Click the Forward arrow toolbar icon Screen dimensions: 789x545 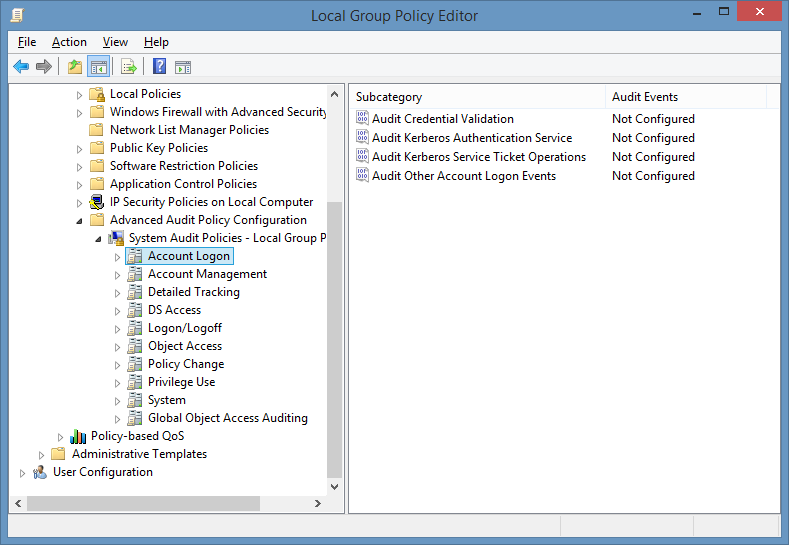pos(44,66)
